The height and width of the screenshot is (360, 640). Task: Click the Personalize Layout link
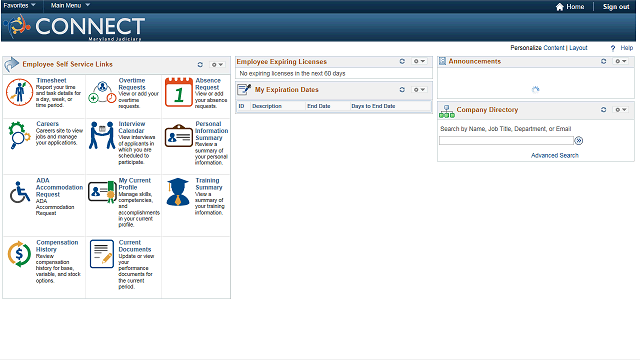578,48
